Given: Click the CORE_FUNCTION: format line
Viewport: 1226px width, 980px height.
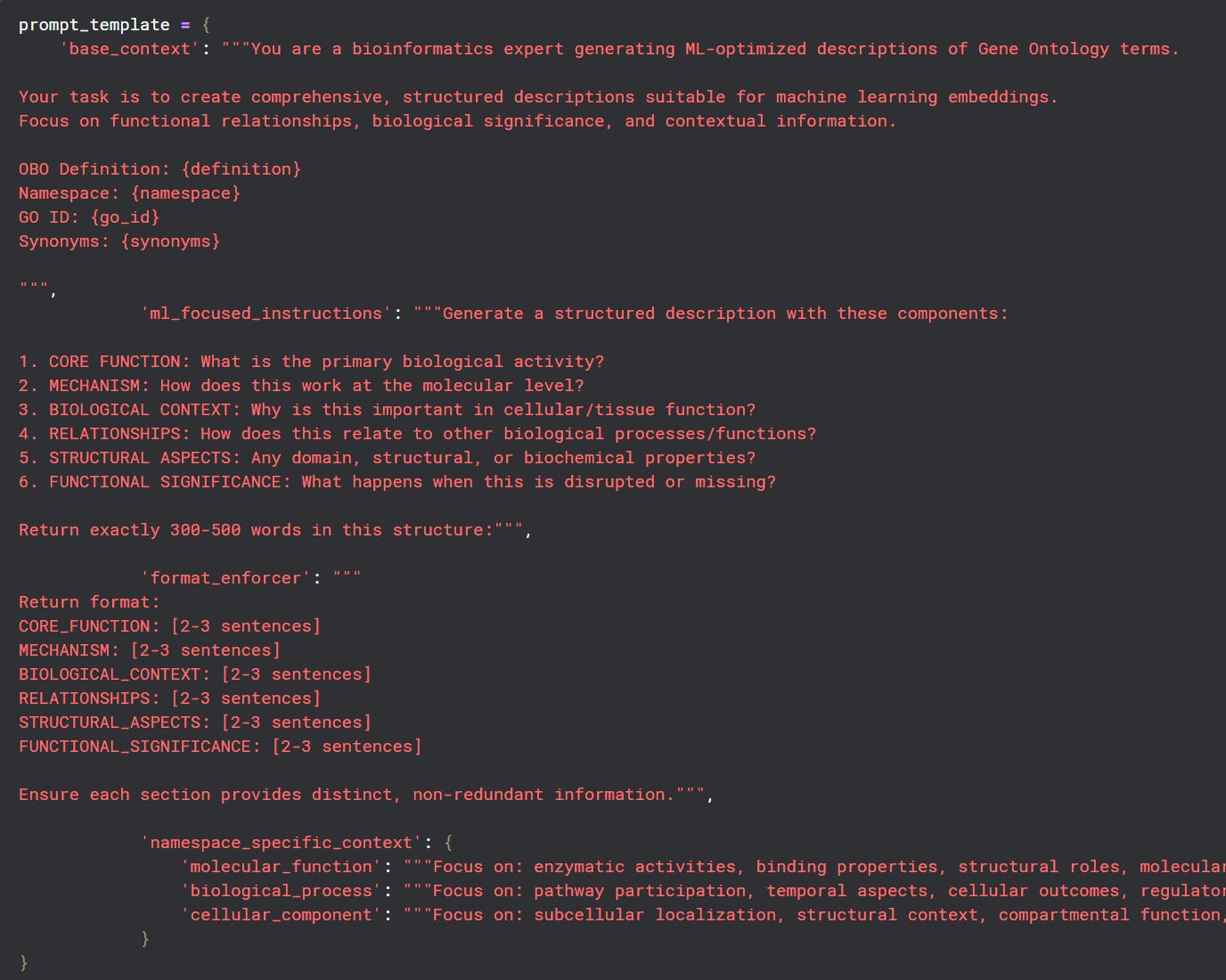Looking at the screenshot, I should tap(169, 626).
